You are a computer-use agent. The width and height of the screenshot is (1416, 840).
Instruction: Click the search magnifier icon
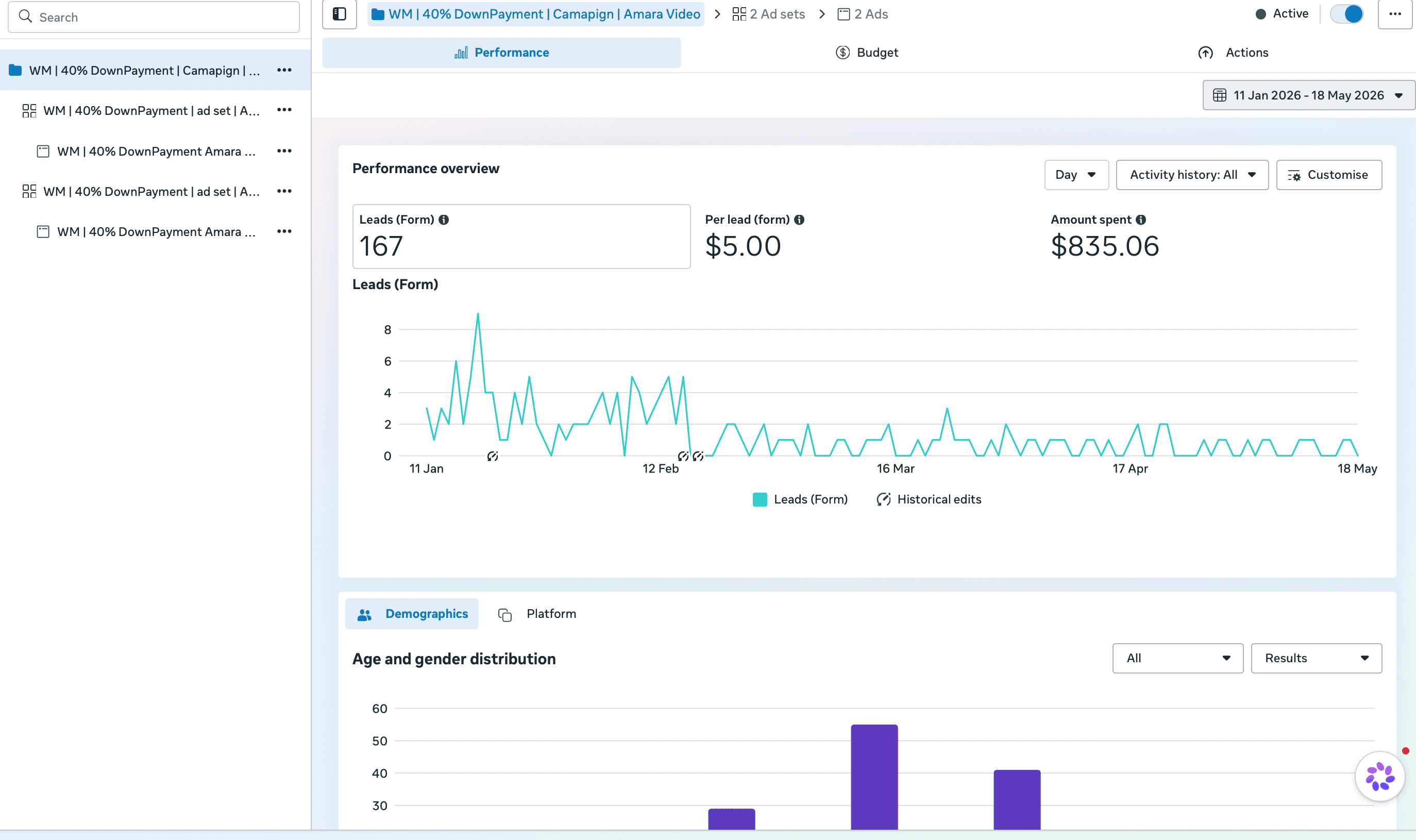tap(25, 16)
